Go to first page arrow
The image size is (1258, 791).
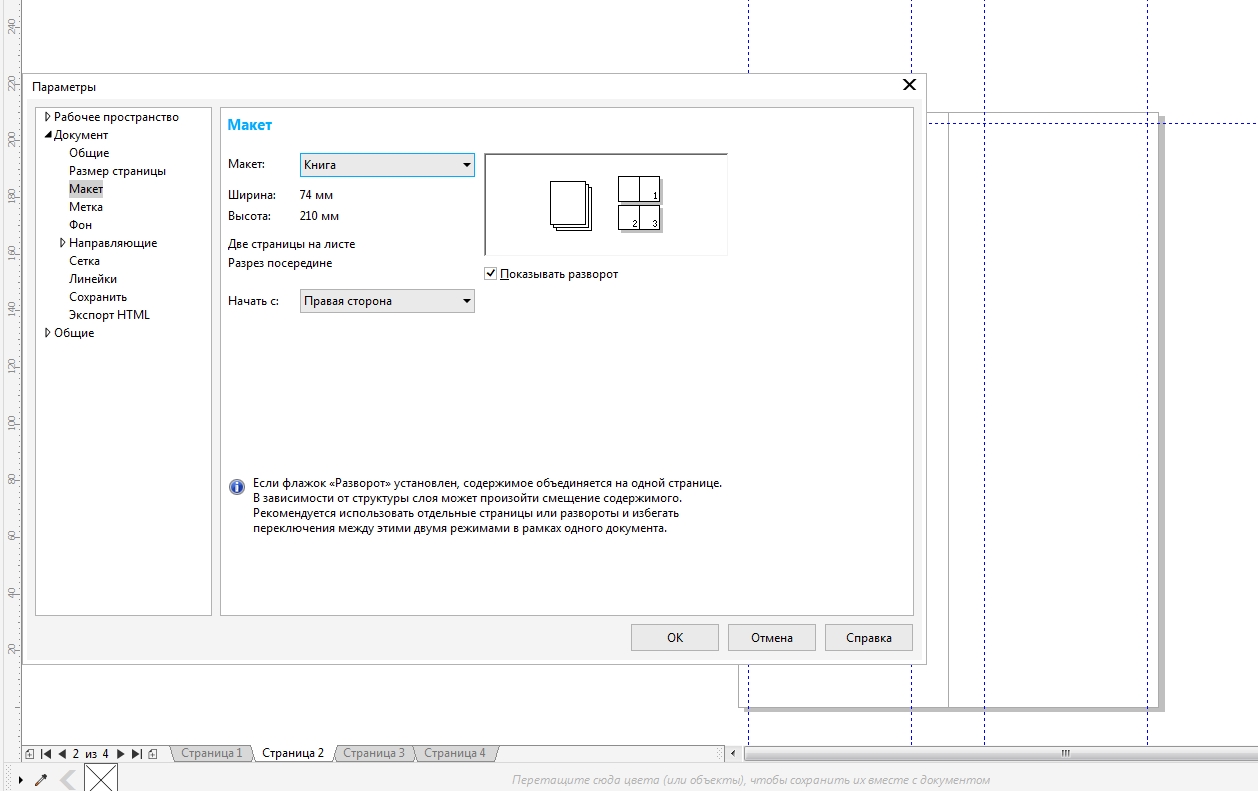pos(46,753)
